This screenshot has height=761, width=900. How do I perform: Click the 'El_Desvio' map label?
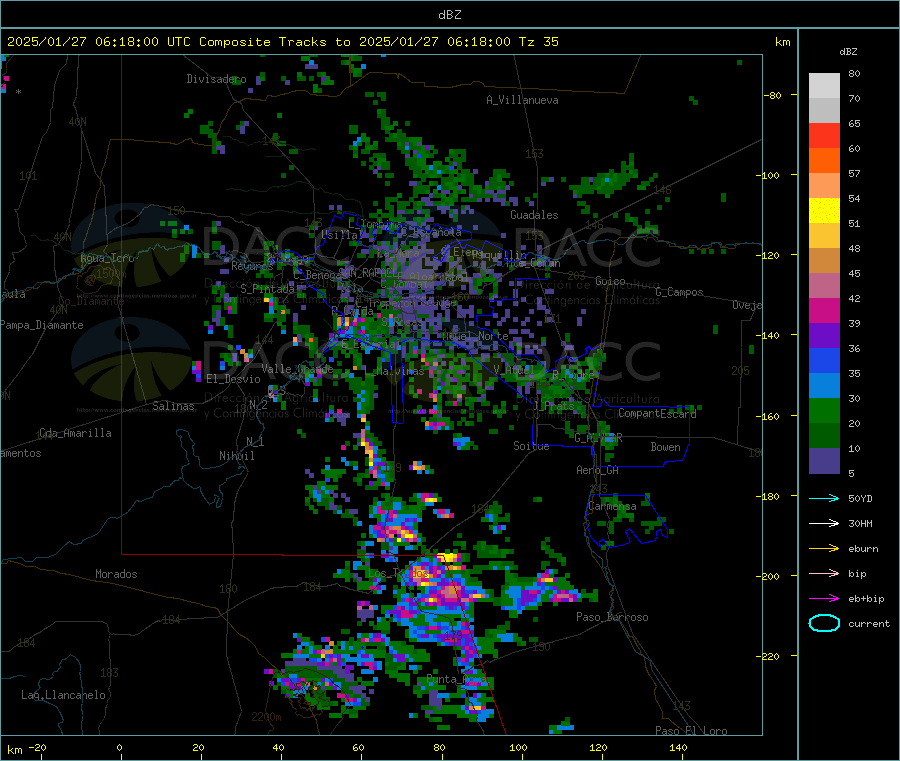pyautogui.click(x=233, y=379)
